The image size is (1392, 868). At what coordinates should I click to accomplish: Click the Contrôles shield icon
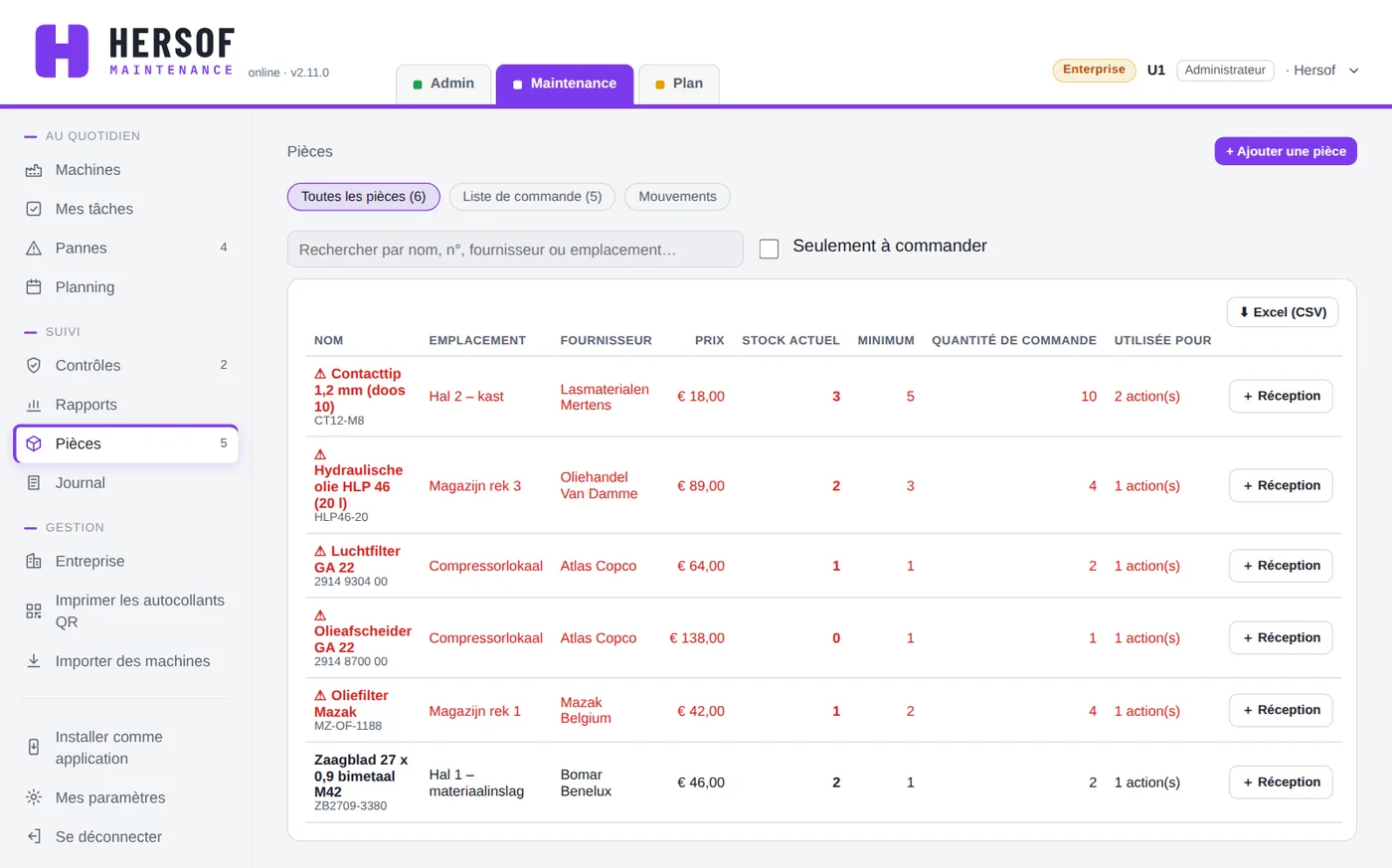(x=34, y=366)
